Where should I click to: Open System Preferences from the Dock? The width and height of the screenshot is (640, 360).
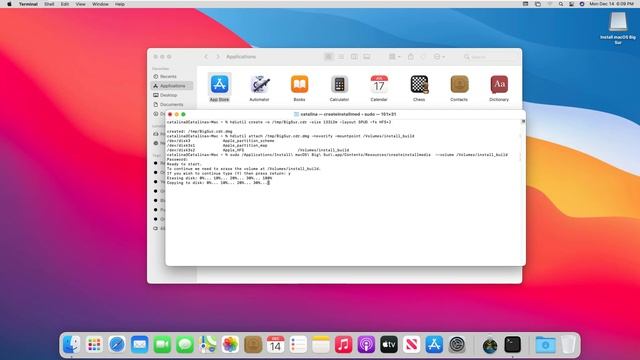pyautogui.click(x=457, y=344)
